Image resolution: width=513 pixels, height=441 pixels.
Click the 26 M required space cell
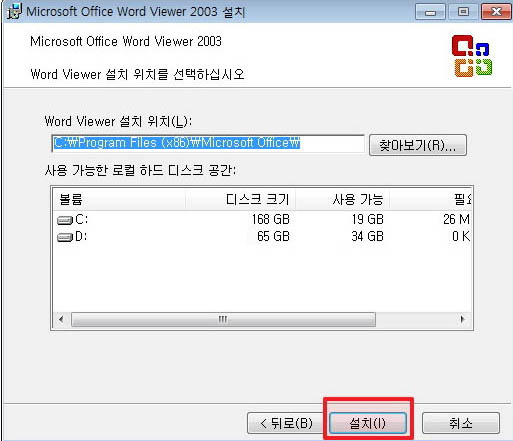456,219
